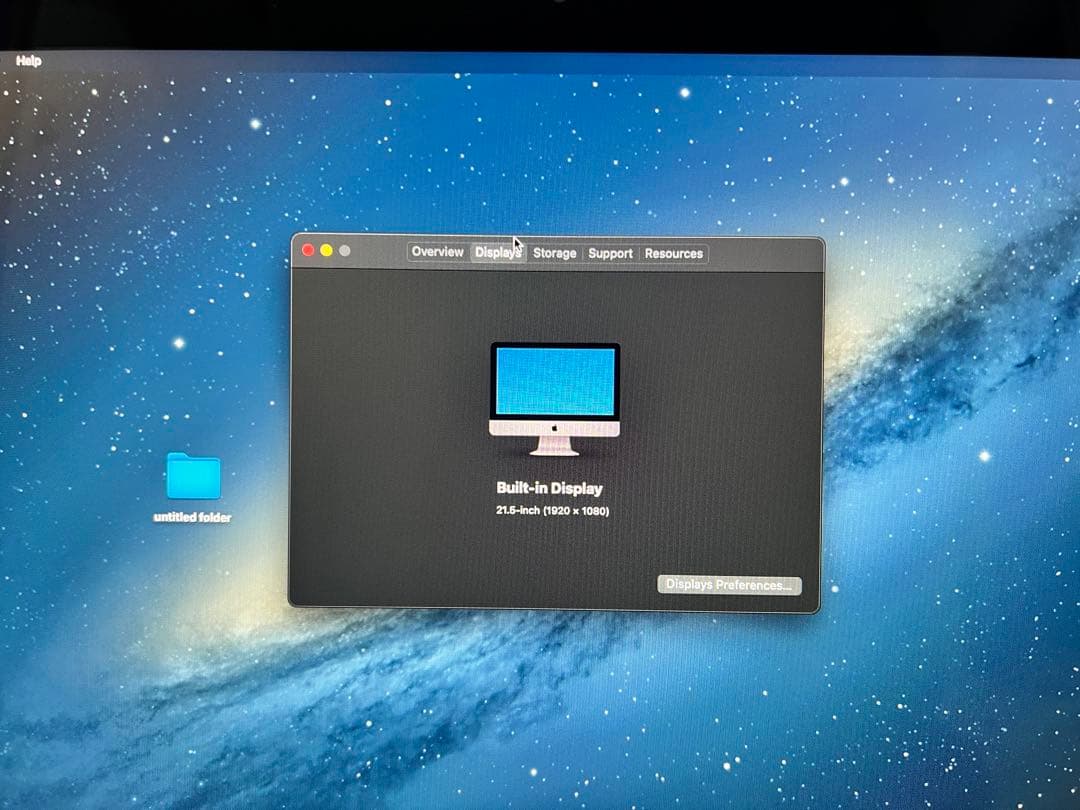Open the Help menu in the menu bar
This screenshot has height=810, width=1080.
[x=28, y=60]
